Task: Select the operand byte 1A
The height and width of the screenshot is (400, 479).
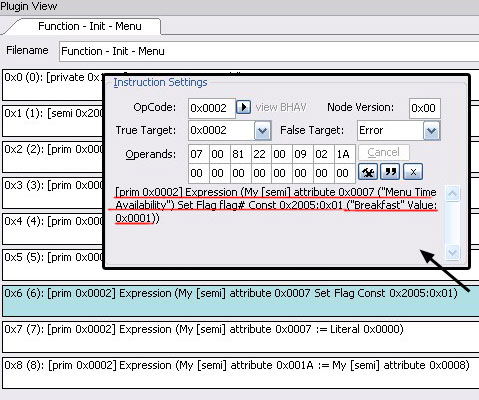Action: point(345,154)
